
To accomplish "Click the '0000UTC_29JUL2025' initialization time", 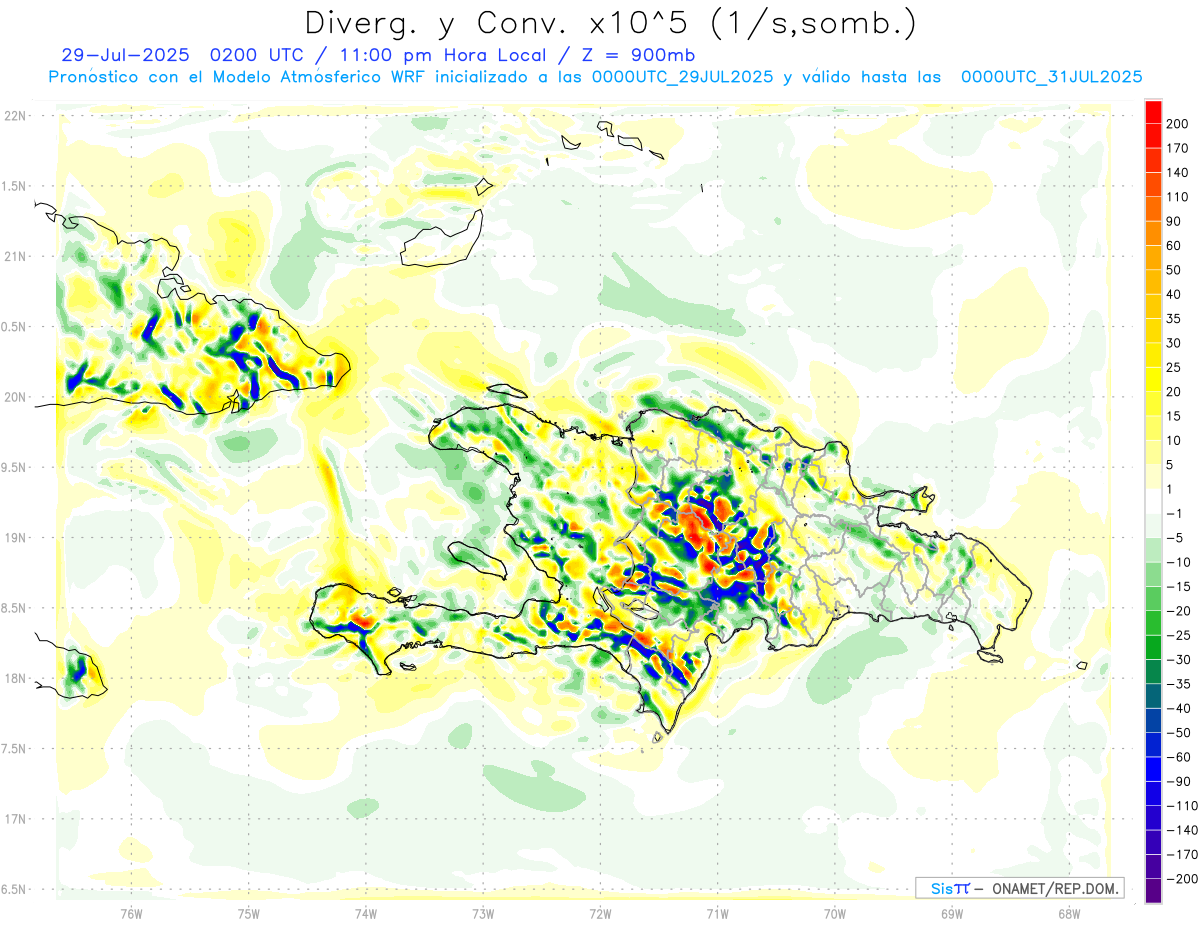I will [x=683, y=77].
